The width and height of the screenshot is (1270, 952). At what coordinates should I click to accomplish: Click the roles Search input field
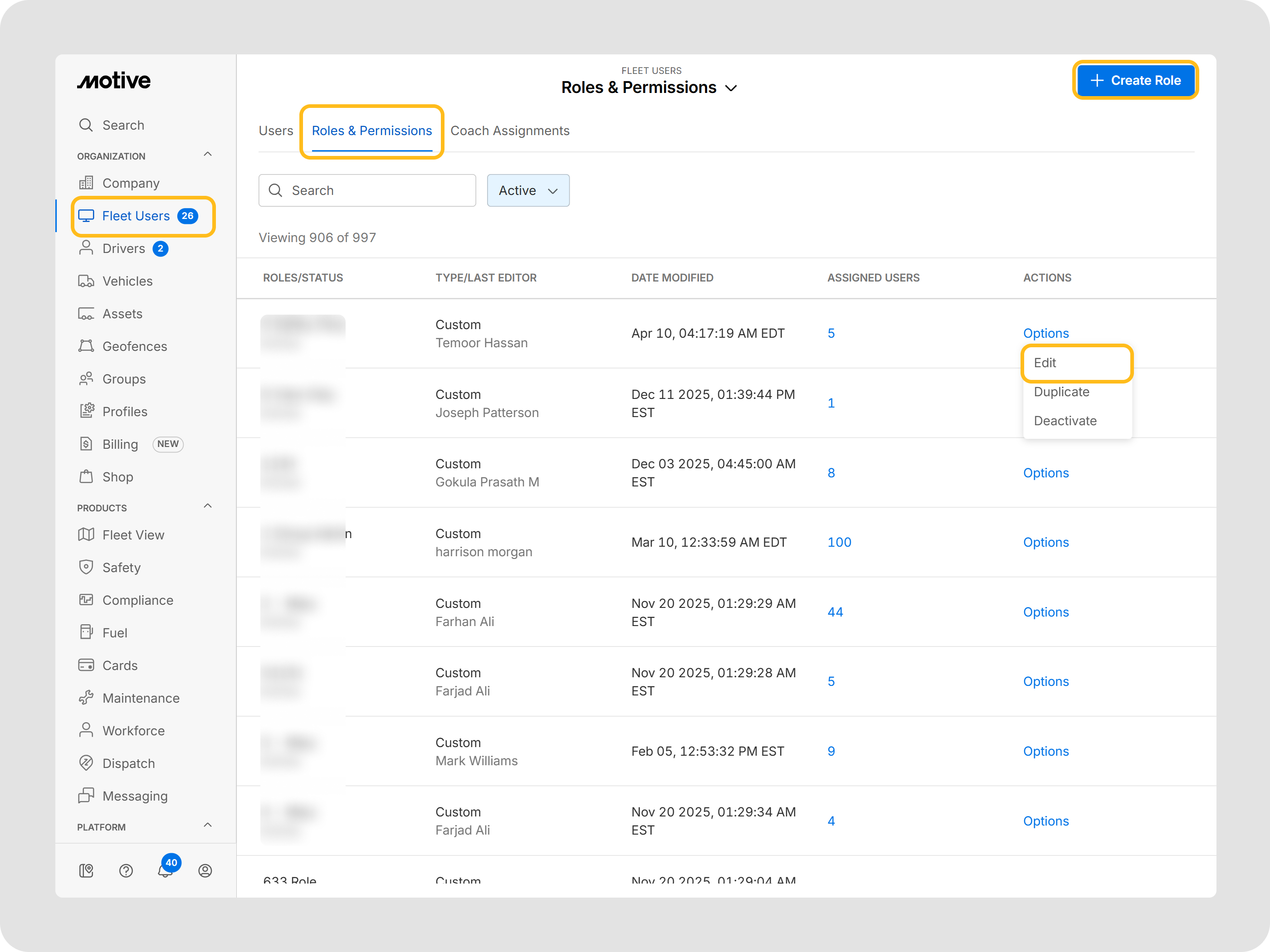(x=367, y=190)
